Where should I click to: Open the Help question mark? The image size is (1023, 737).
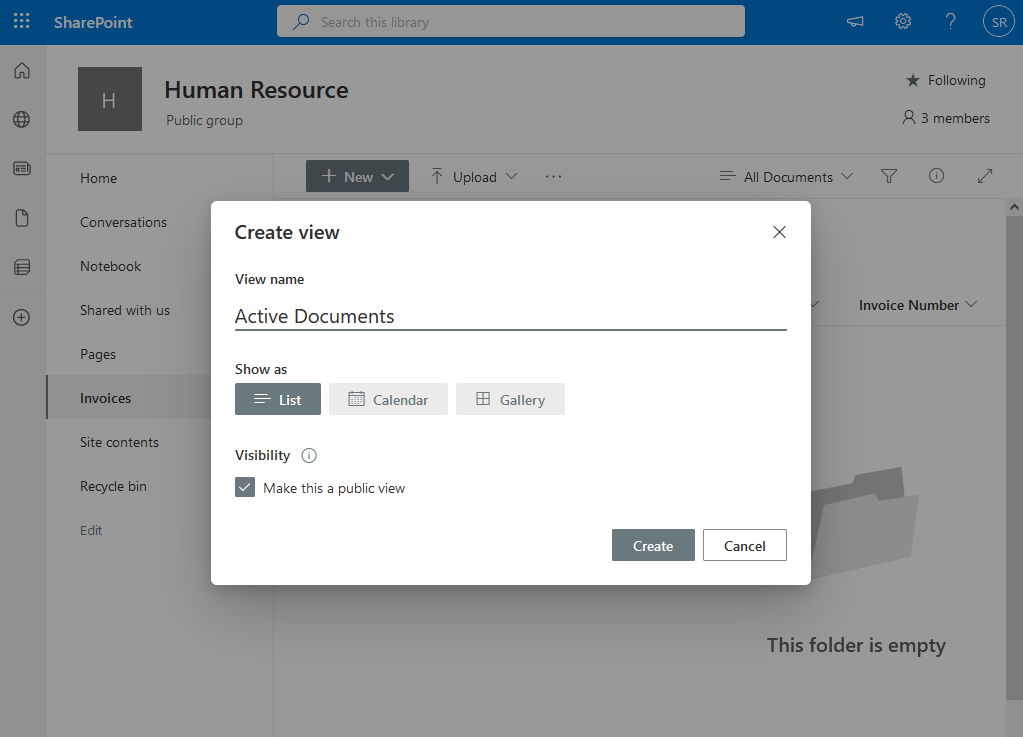click(x=950, y=20)
